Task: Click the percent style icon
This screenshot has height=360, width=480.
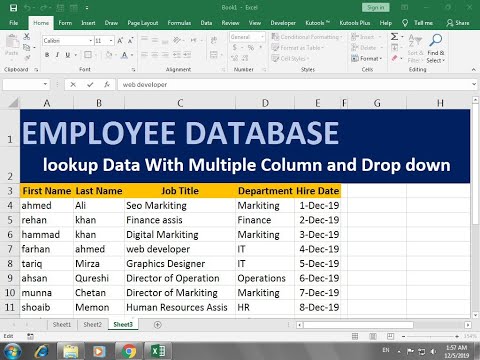Action: pyautogui.click(x=251, y=48)
